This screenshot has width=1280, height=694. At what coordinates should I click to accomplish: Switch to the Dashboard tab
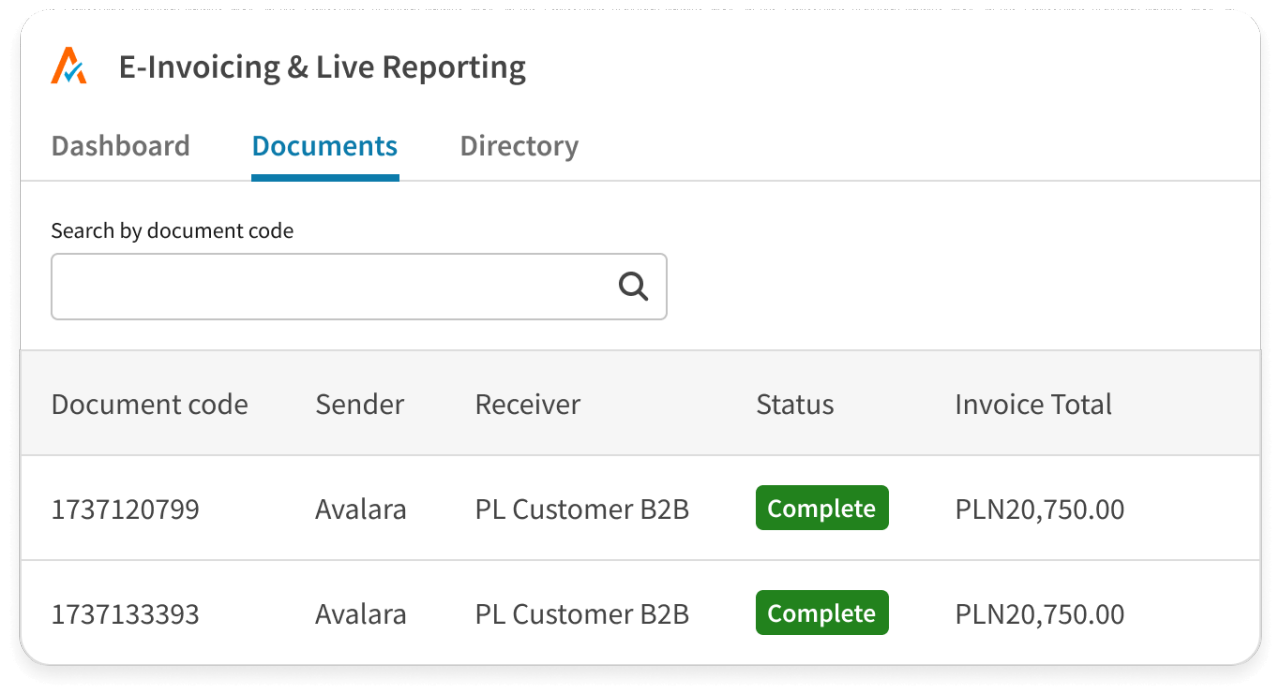[120, 145]
